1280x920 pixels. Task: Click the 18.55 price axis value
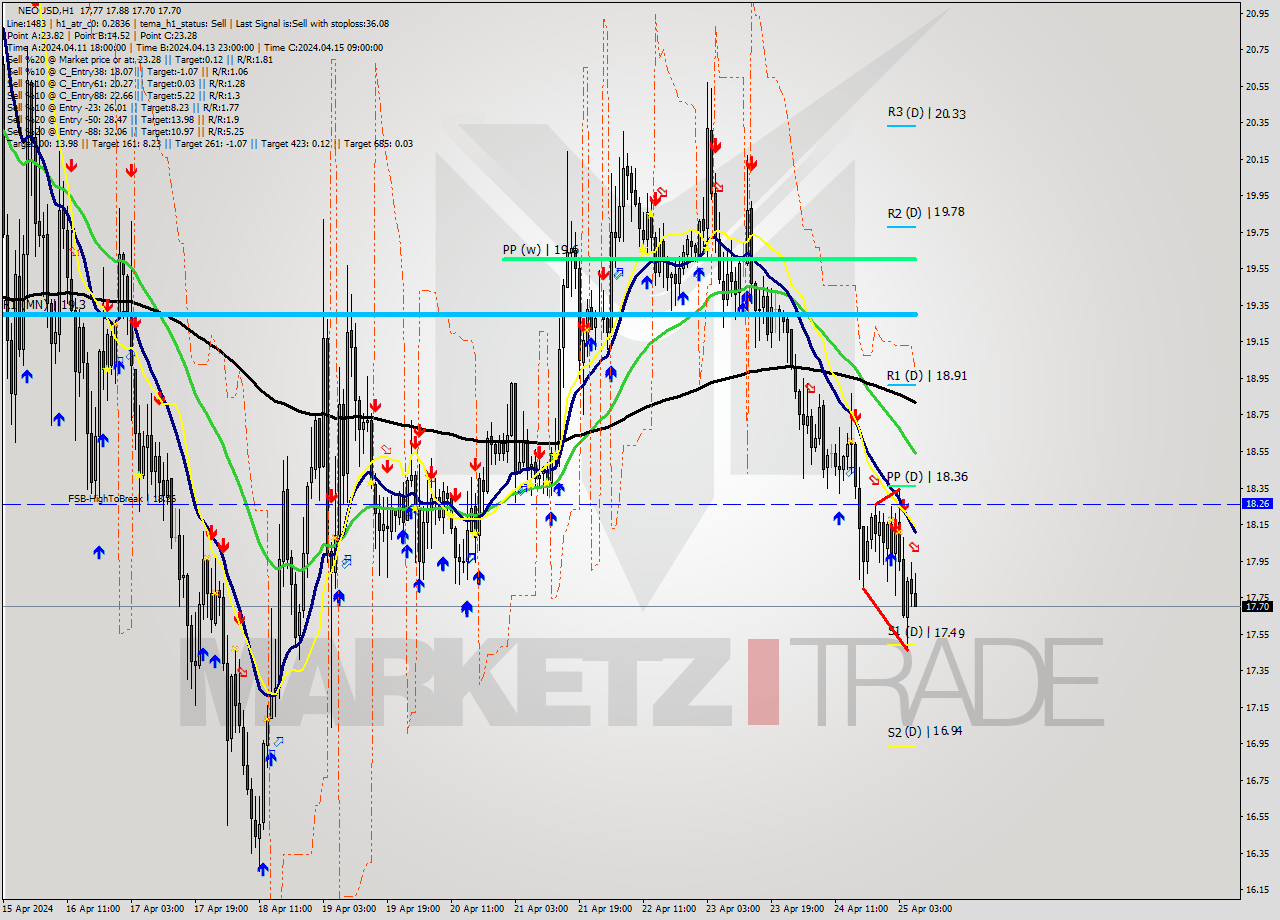click(1257, 451)
